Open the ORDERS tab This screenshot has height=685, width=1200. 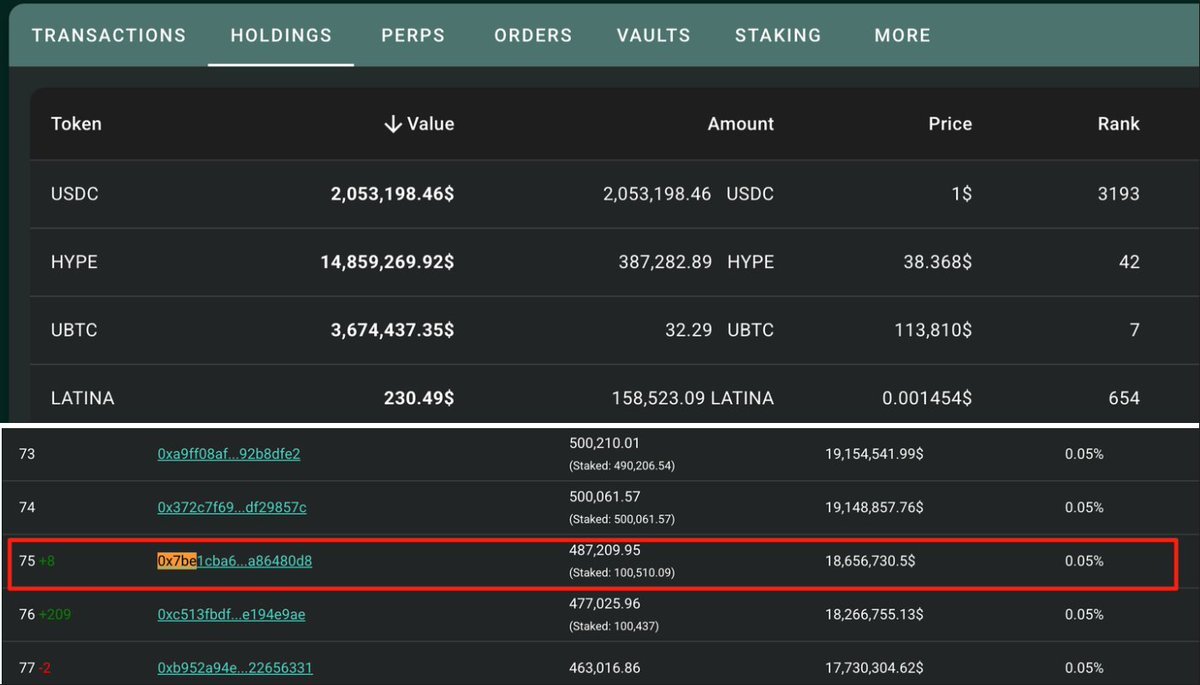[x=533, y=35]
